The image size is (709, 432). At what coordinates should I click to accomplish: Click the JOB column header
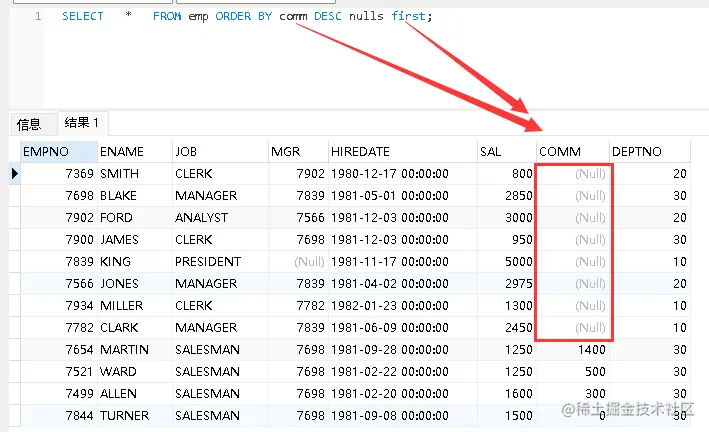pyautogui.click(x=220, y=152)
